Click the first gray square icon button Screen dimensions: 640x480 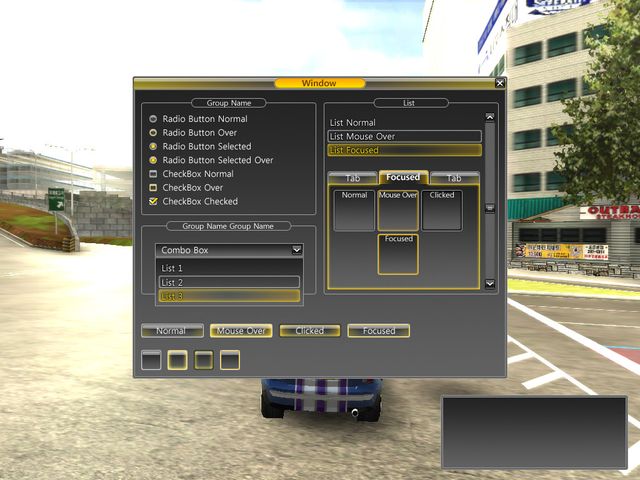pos(151,360)
